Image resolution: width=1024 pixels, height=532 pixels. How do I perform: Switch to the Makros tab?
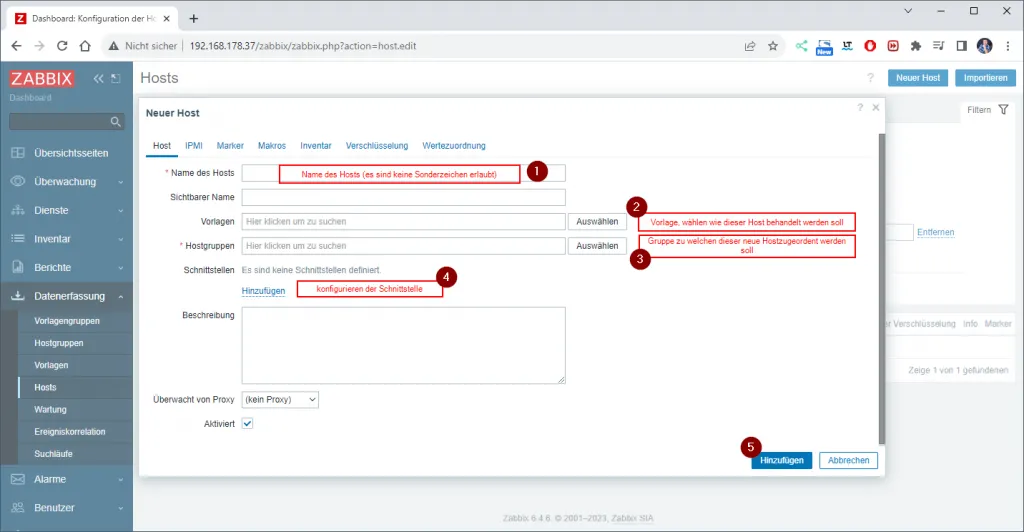point(271,146)
